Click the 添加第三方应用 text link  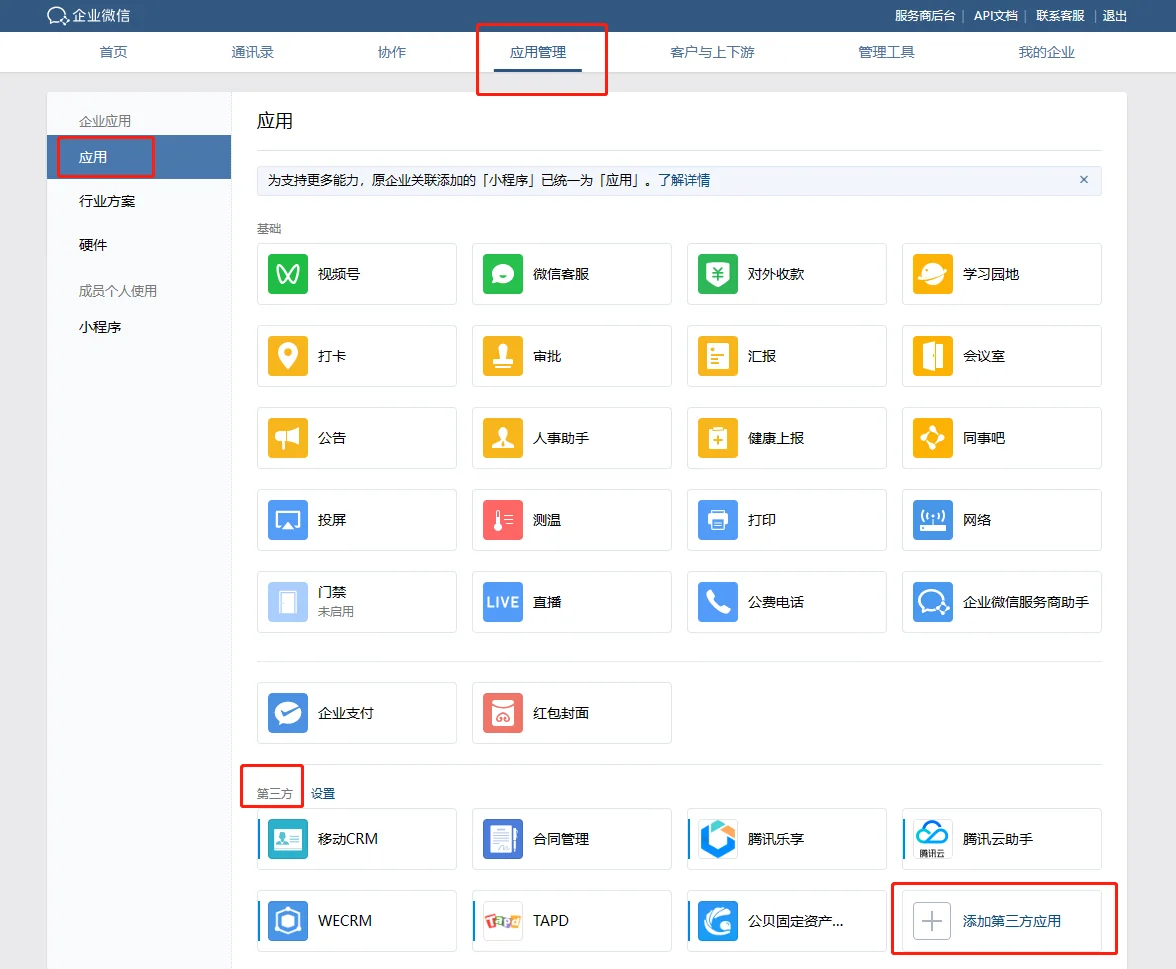point(1012,921)
